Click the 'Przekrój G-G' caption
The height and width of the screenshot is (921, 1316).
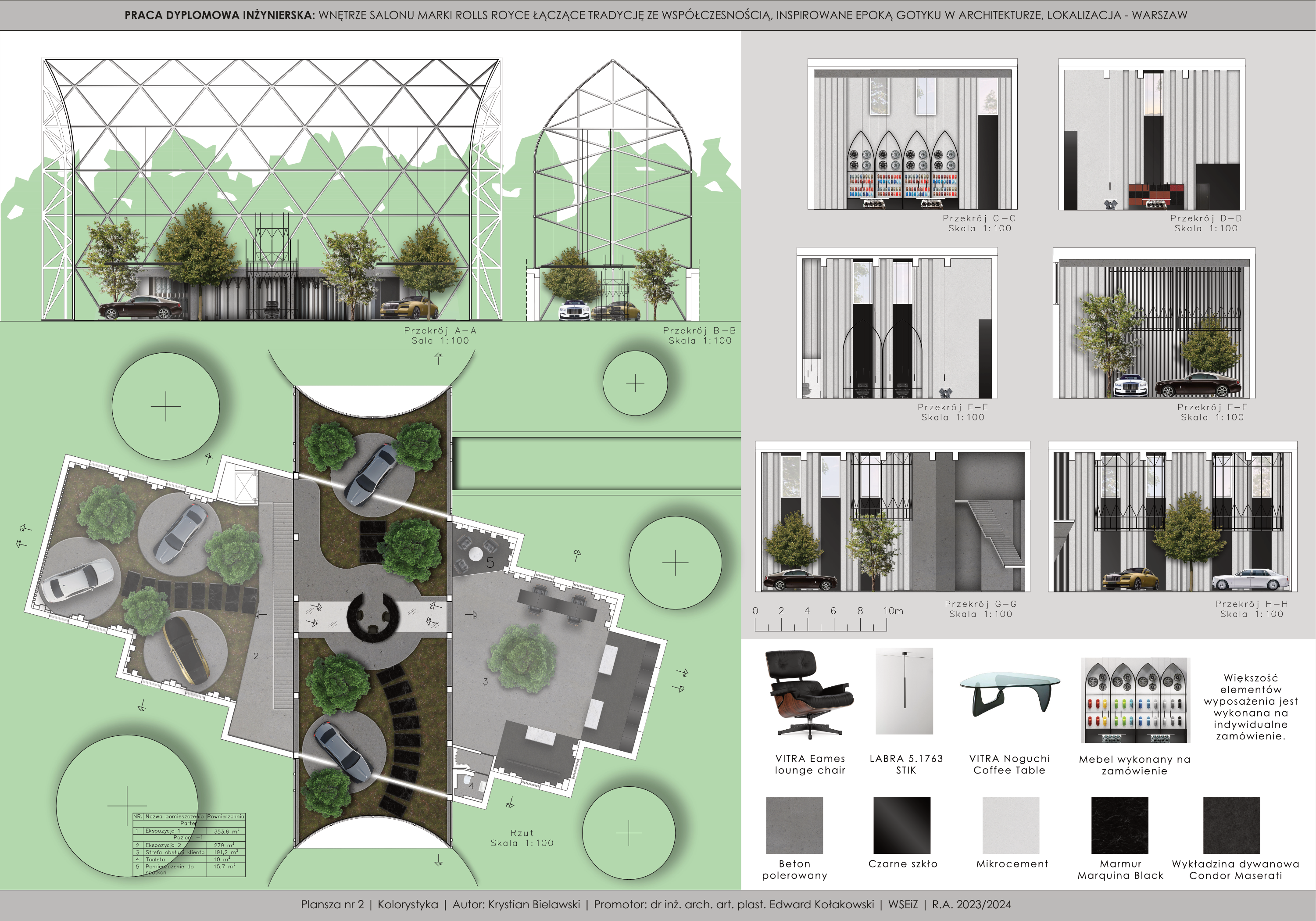pos(981,604)
